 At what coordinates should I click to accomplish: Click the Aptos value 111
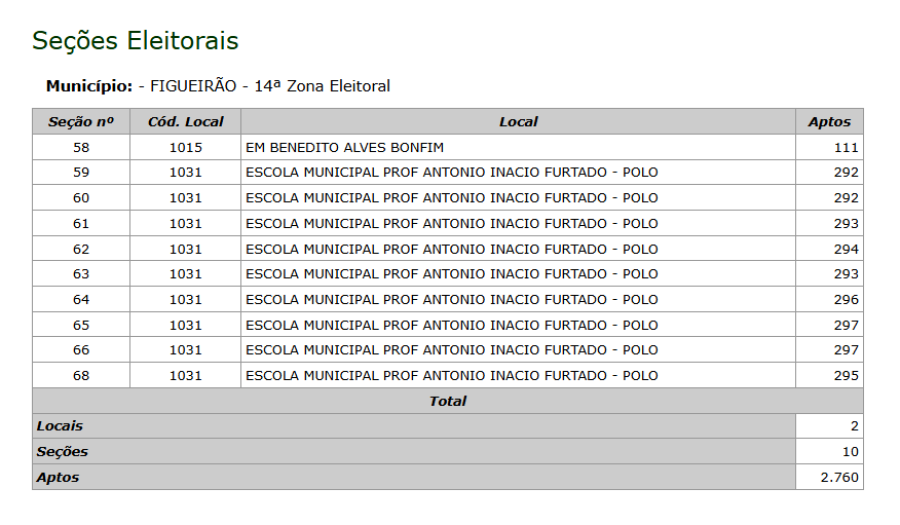pos(846,147)
